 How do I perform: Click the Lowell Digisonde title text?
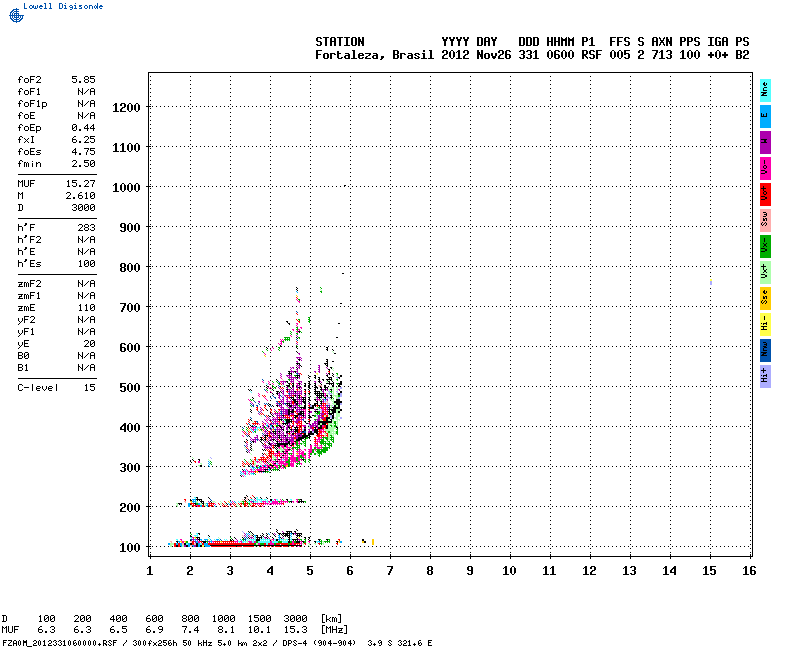coord(63,6)
